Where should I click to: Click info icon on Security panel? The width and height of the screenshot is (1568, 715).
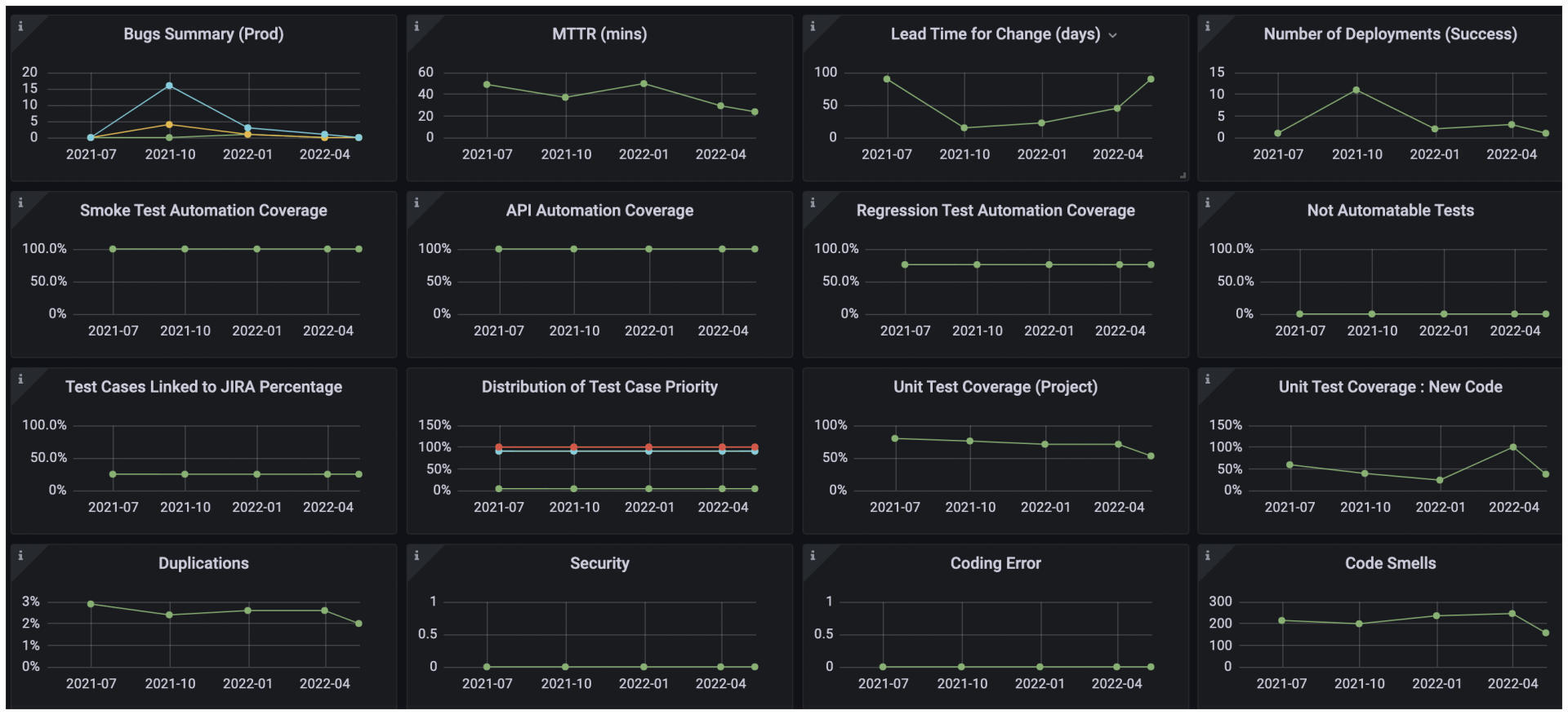click(x=416, y=555)
